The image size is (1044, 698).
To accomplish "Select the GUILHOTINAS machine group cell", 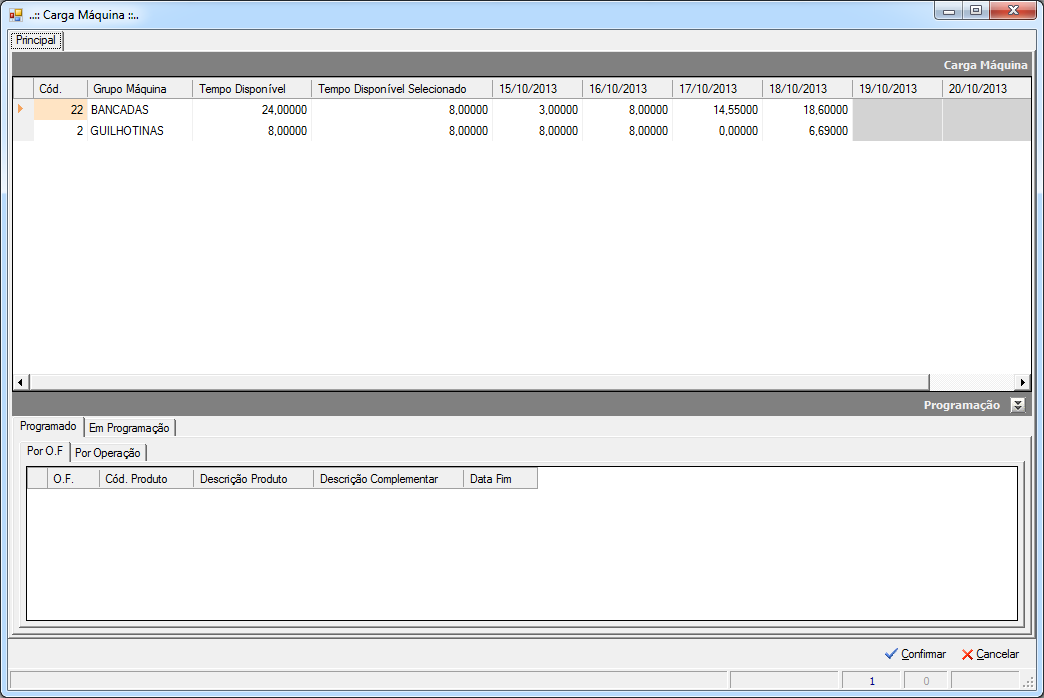I will coord(140,131).
